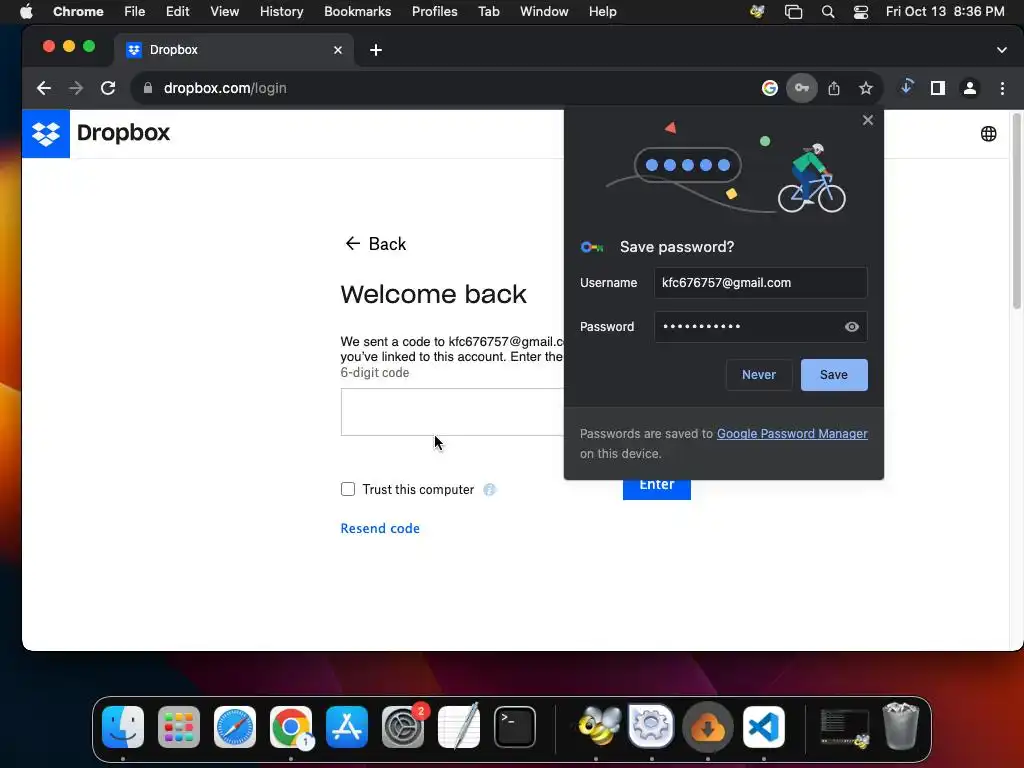Go back to previous page
The image size is (1024, 768).
(44, 88)
